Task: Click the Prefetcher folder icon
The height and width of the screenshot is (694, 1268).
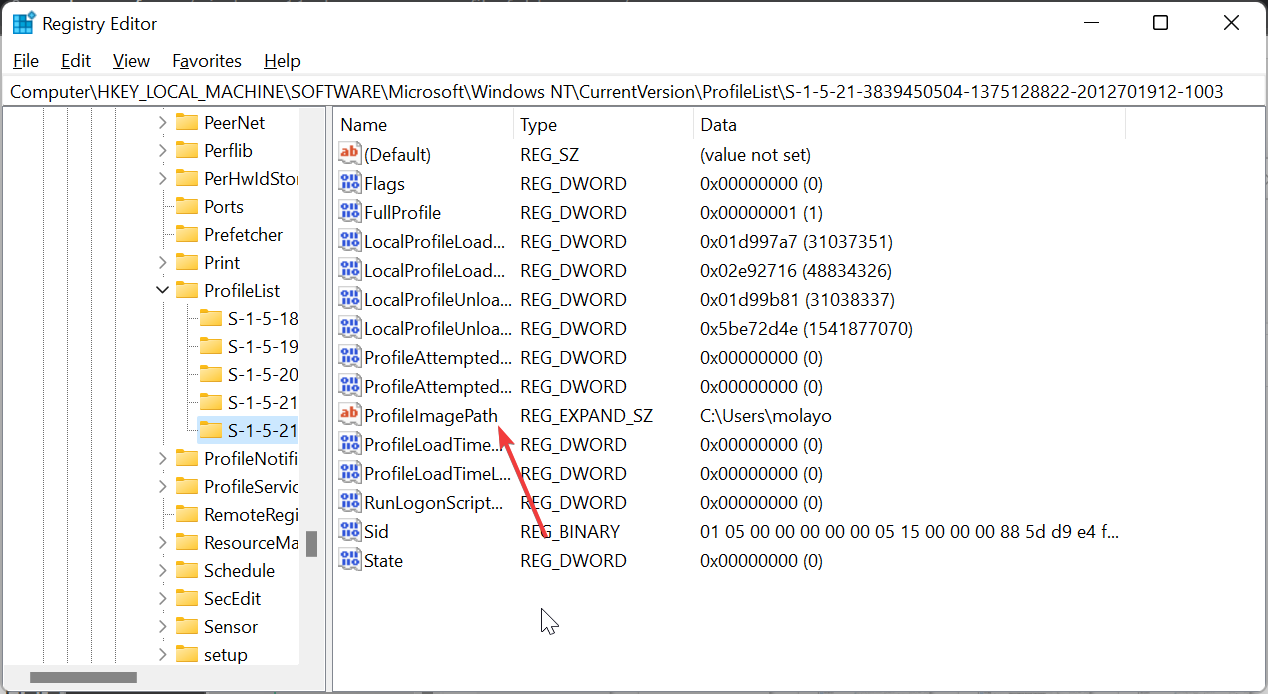Action: [187, 234]
